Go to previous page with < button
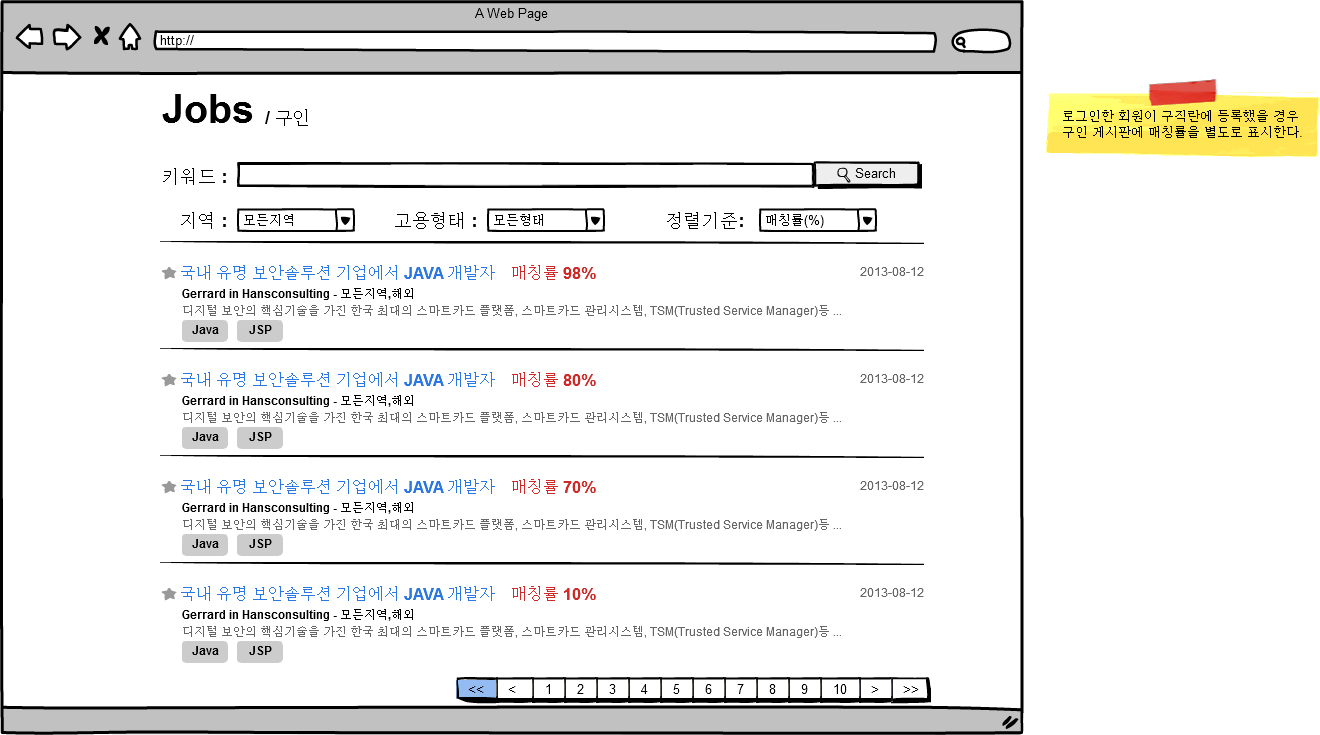 click(514, 689)
